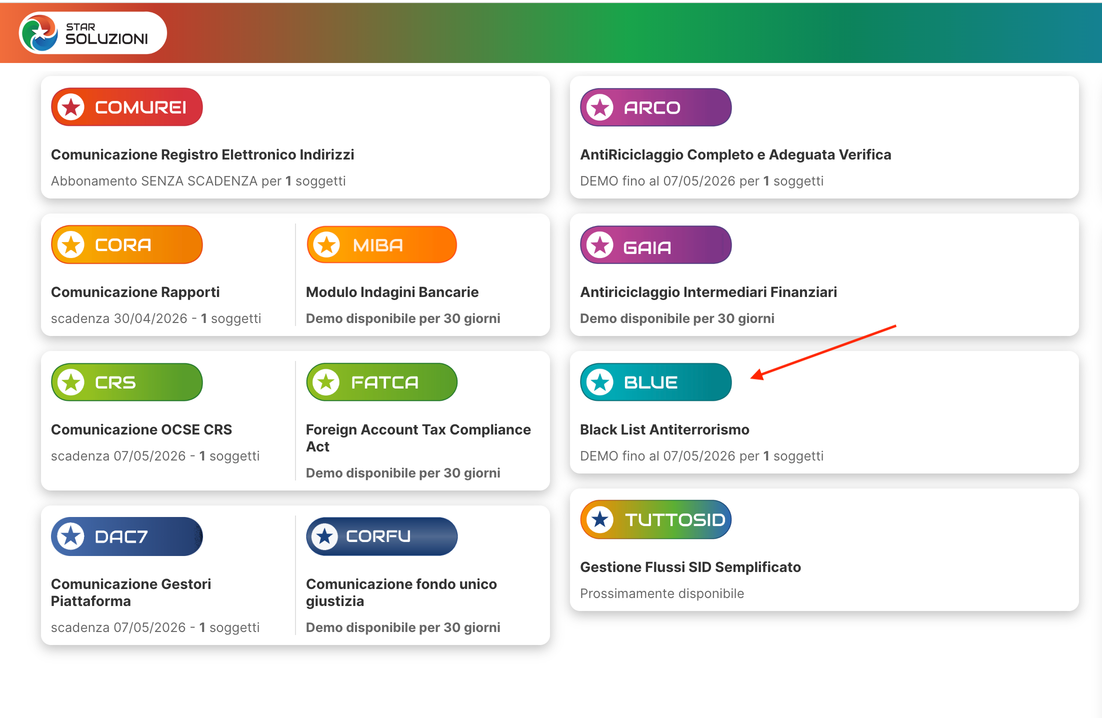The height and width of the screenshot is (718, 1102).
Task: Click MIBA's 'Demo disponibile per 30 giorni' text
Action: (403, 319)
